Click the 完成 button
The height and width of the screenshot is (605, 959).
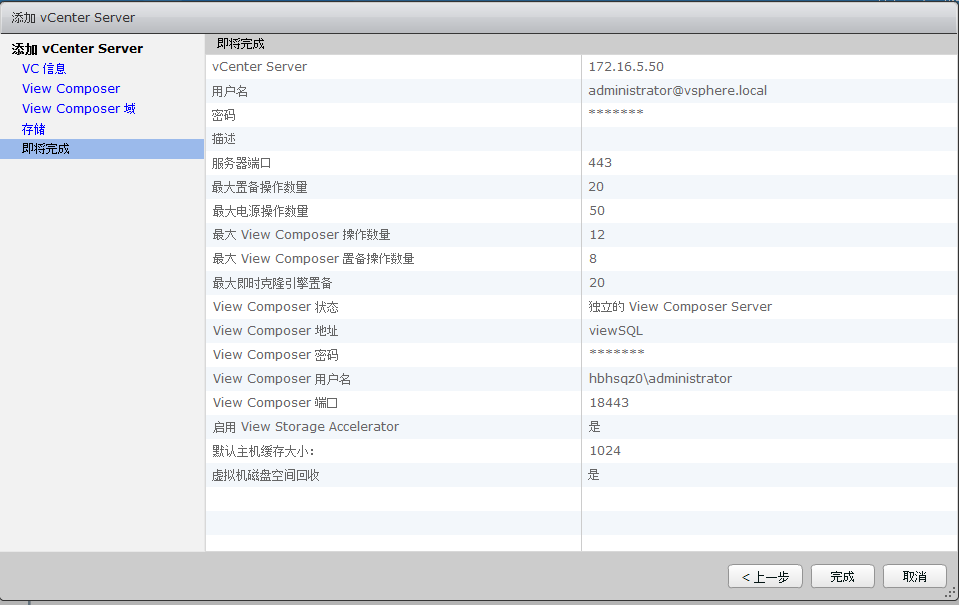842,576
